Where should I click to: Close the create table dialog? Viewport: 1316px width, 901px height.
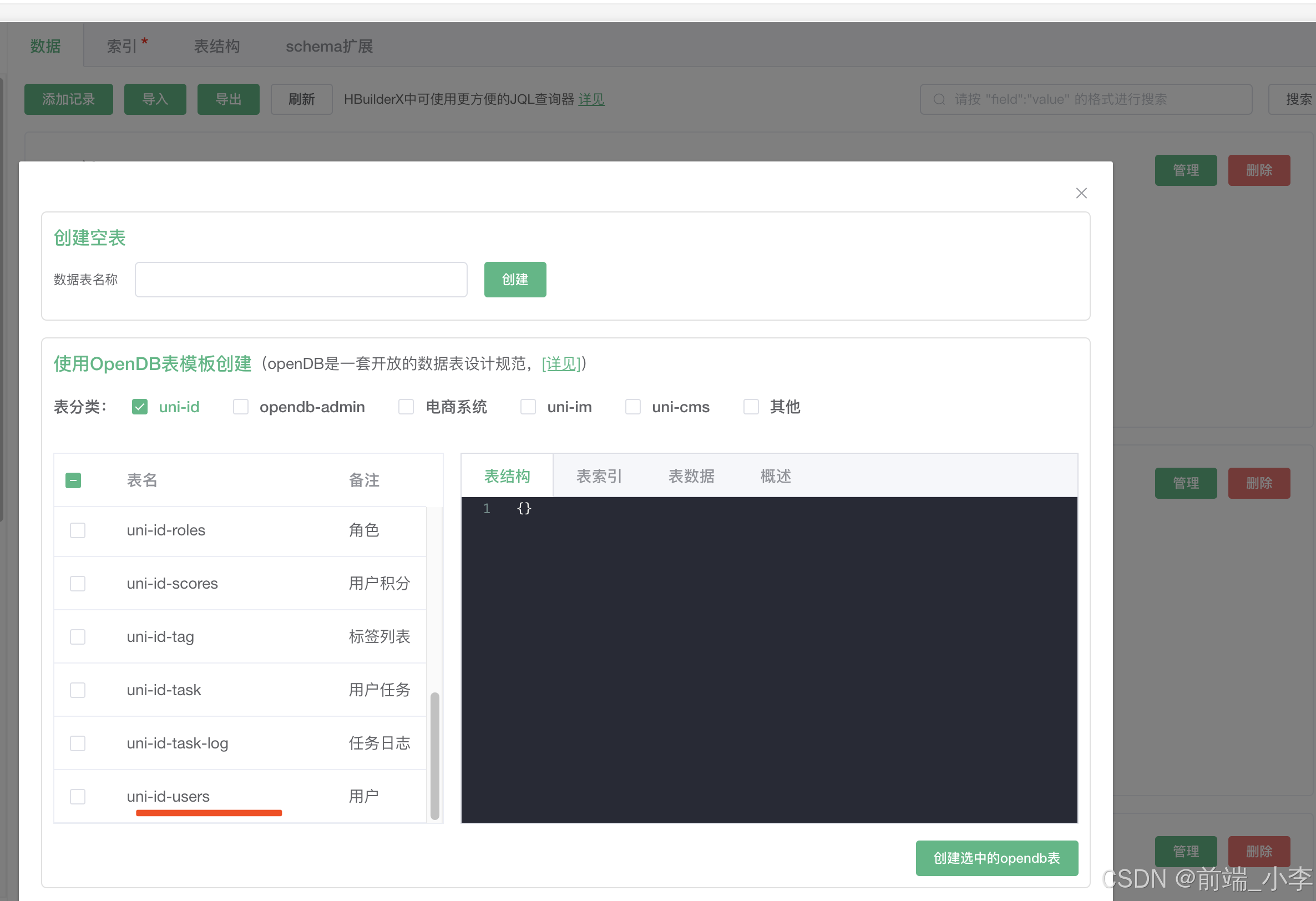click(1081, 193)
